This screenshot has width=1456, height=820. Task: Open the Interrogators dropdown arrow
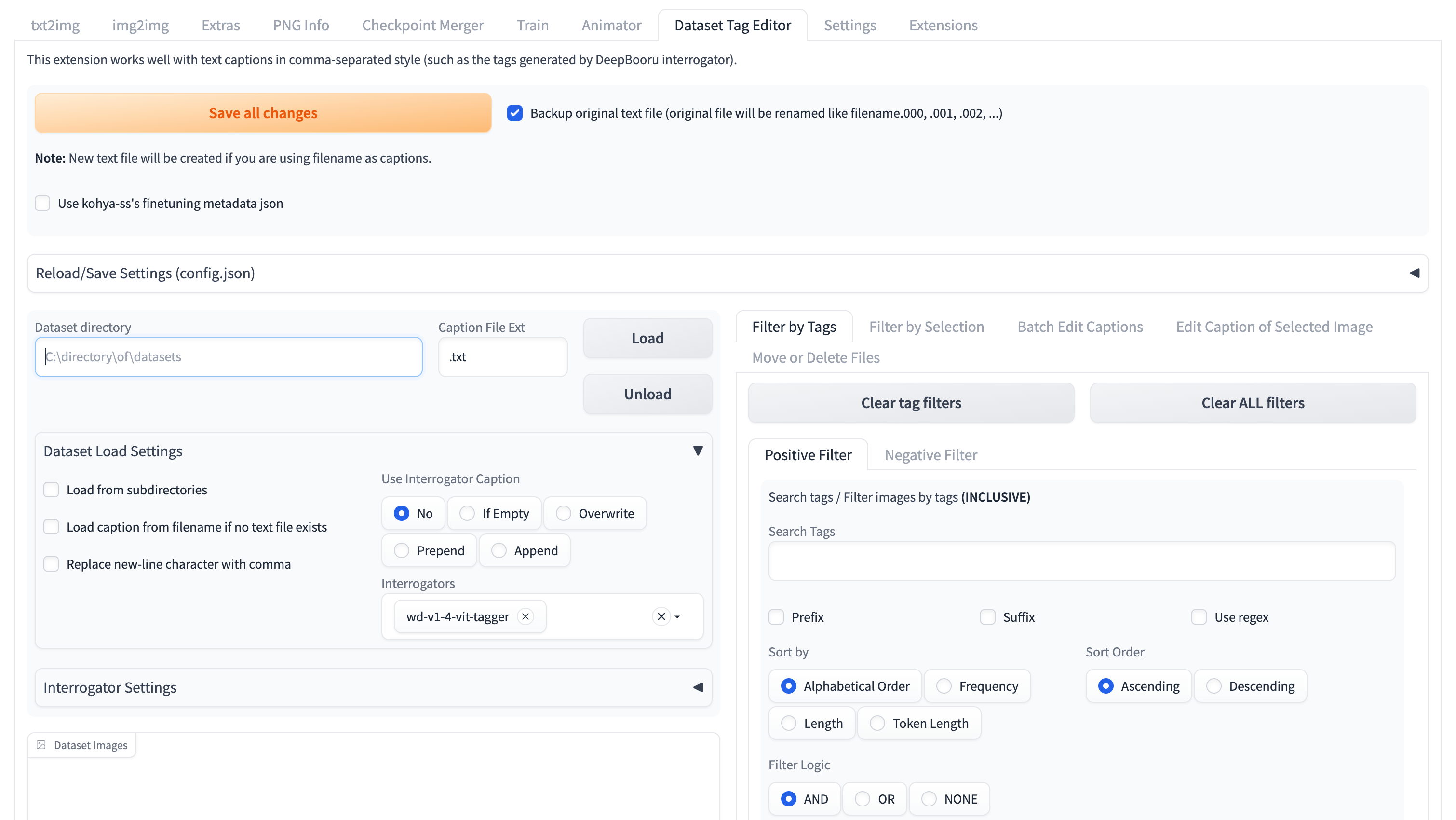coord(677,617)
